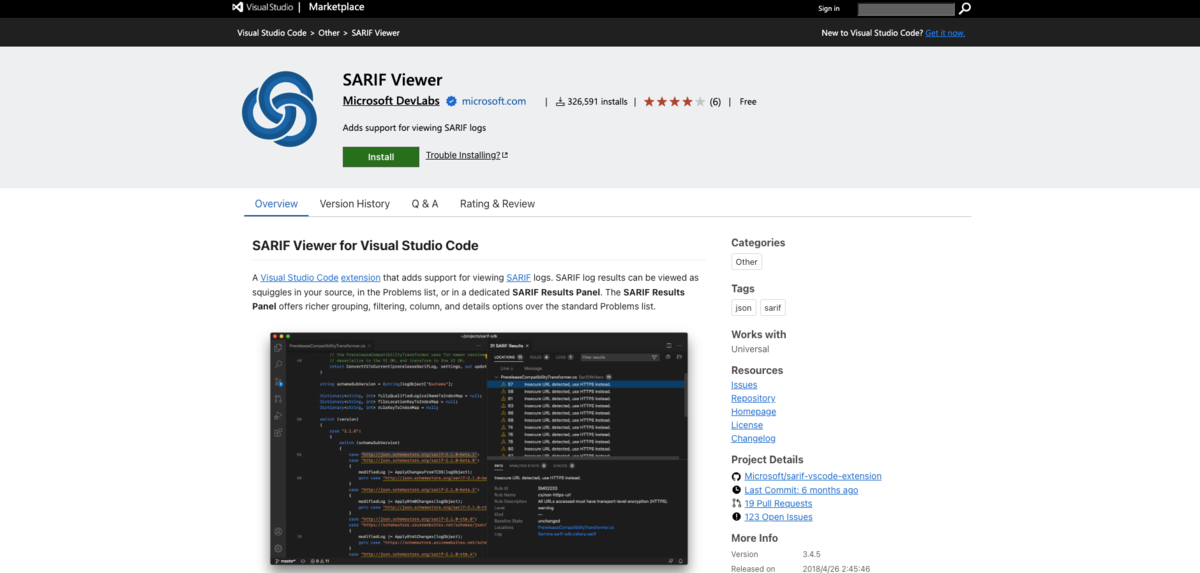Viewport: 1200px width, 573px height.
Task: Open Microsoft DevLabs publisher page
Action: coord(392,101)
